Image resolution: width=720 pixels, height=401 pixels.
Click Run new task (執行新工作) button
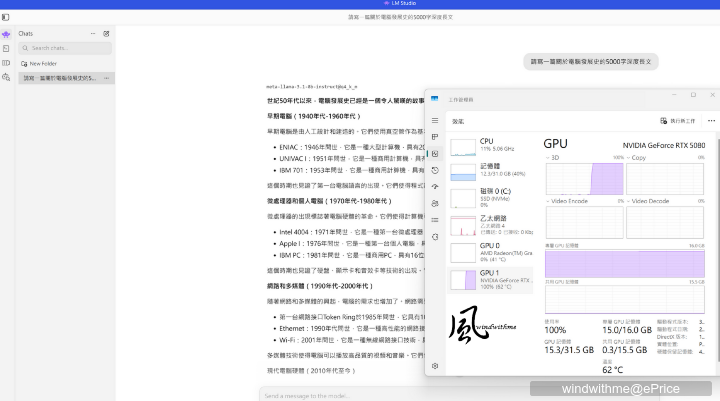[678, 121]
